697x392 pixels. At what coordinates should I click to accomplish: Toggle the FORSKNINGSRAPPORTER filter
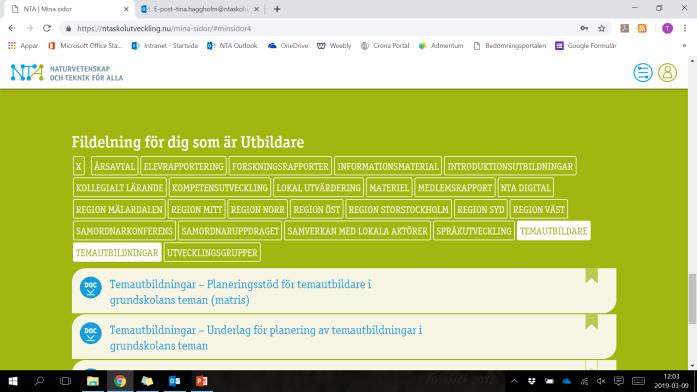(x=280, y=166)
